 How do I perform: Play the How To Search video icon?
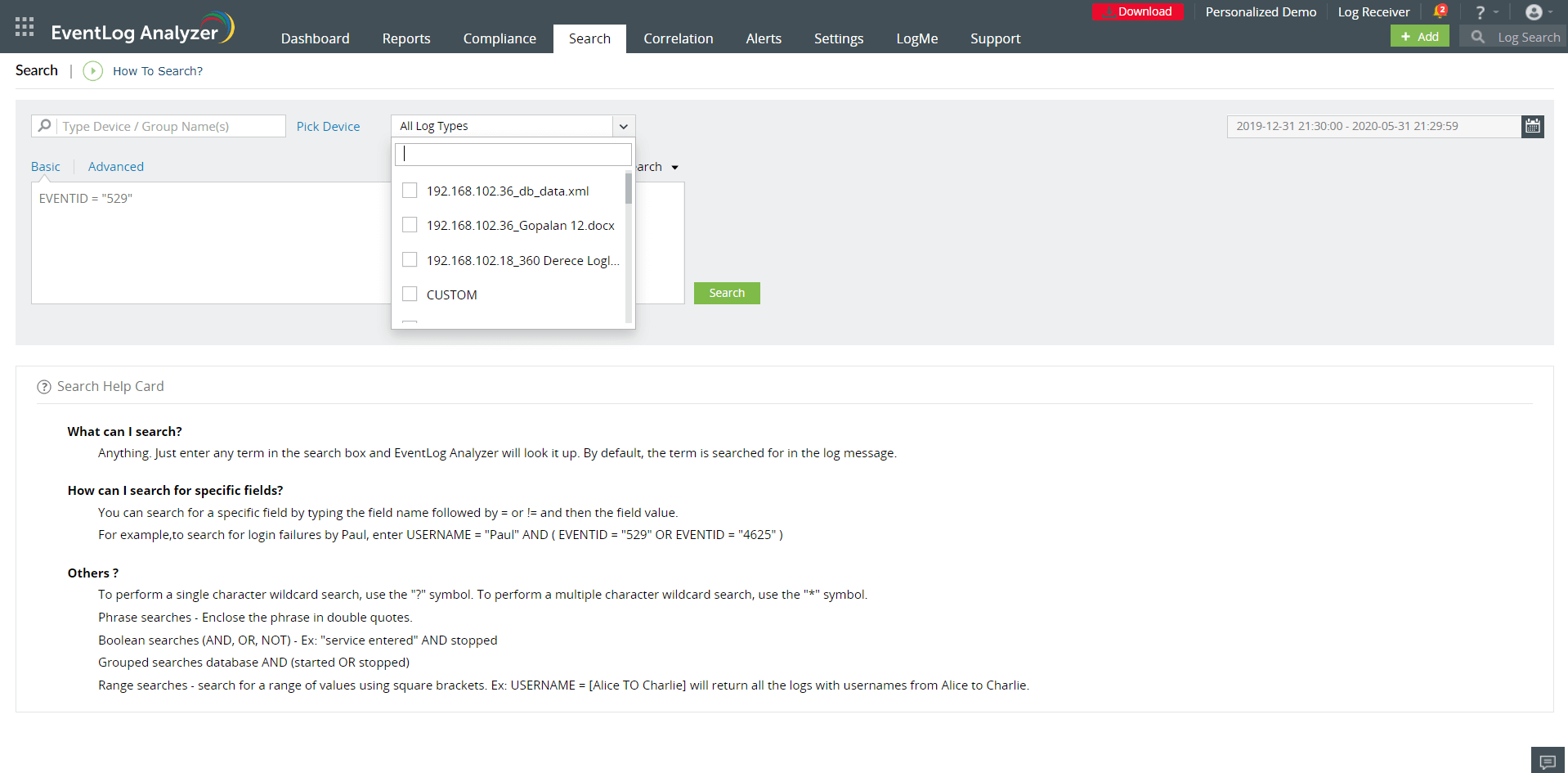93,71
